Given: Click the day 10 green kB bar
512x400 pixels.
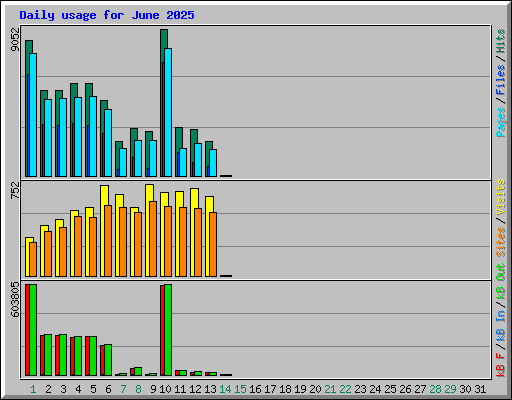Looking at the screenshot, I should click(168, 330).
